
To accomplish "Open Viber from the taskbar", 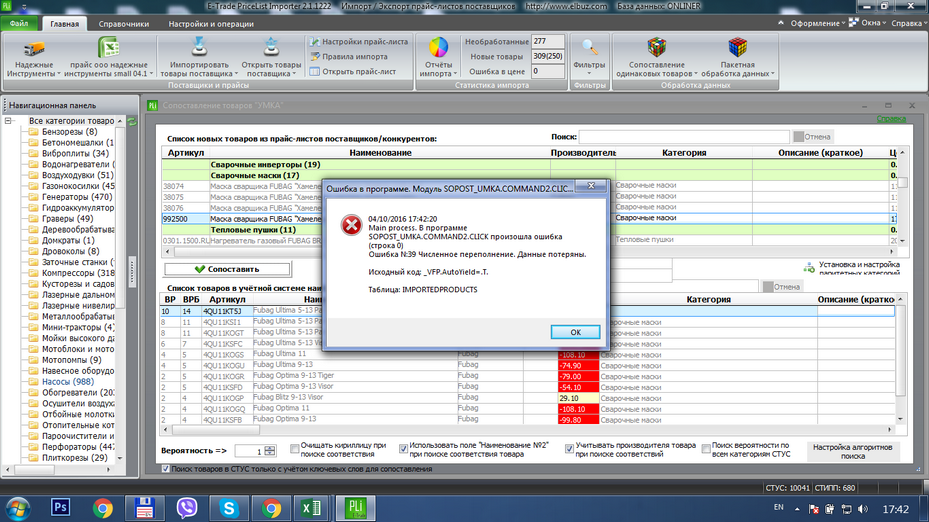I will click(x=187, y=508).
